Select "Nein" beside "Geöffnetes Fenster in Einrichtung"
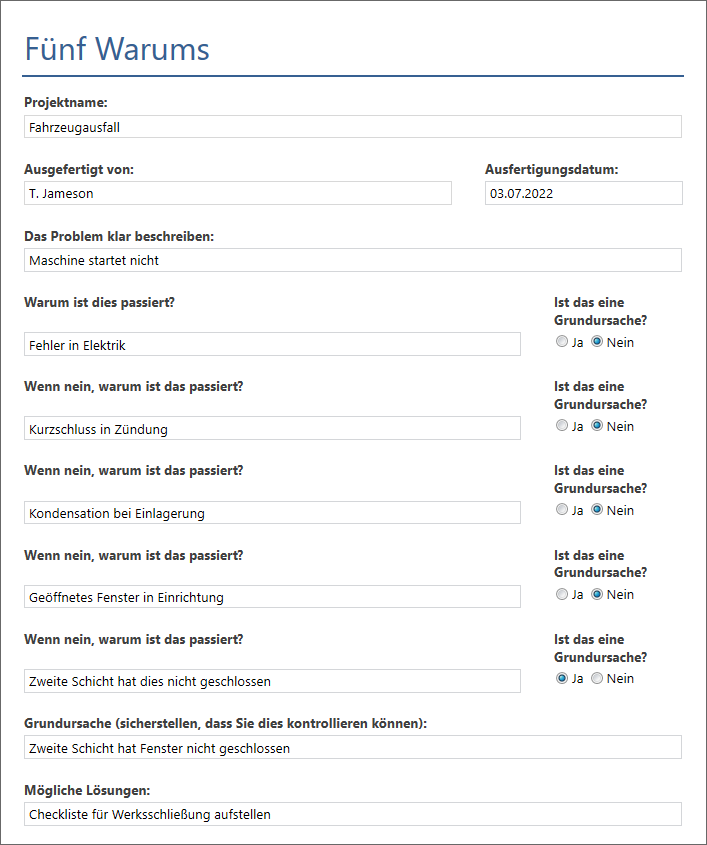 597,593
